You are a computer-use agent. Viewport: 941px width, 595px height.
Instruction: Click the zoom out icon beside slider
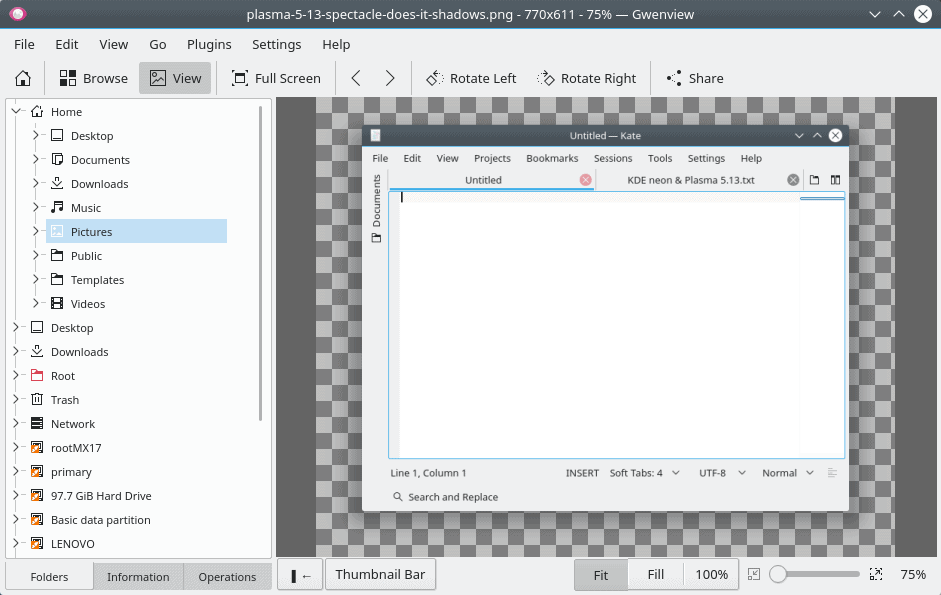[x=754, y=575]
